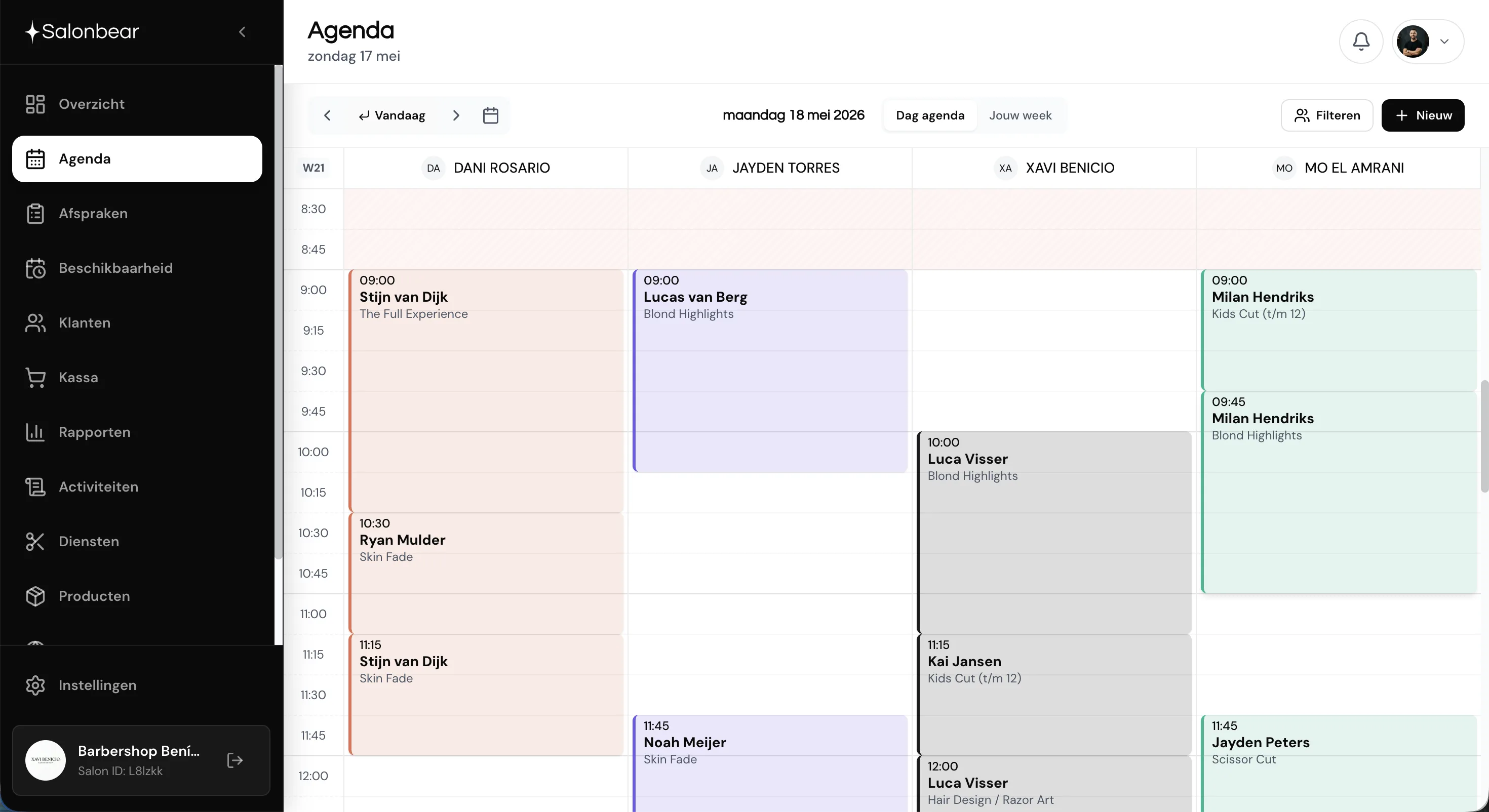The image size is (1489, 812).
Task: Switch to Jouw week tab
Action: pos(1020,115)
